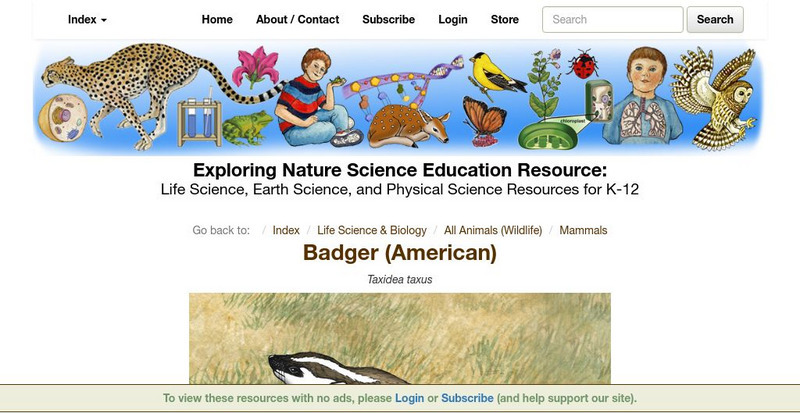The height and width of the screenshot is (413, 800).
Task: Follow the Index breadcrumb link
Action: [286, 230]
